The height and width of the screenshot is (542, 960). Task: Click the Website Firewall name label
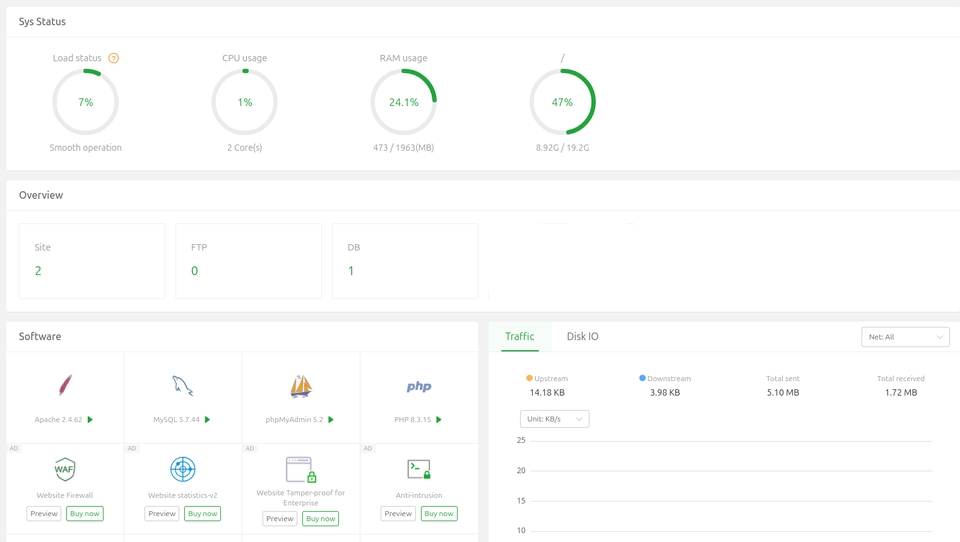pos(65,495)
